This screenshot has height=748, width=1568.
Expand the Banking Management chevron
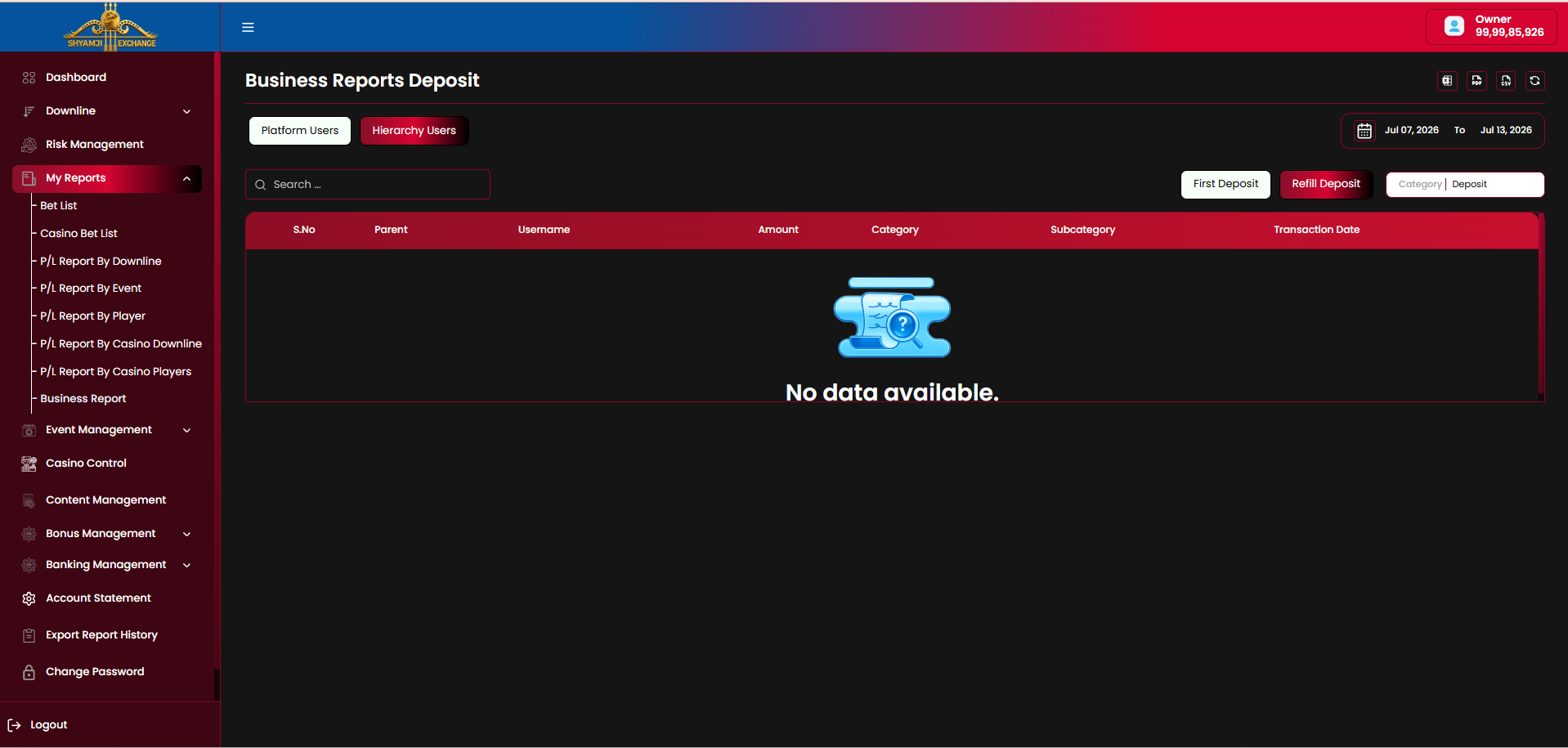(186, 565)
